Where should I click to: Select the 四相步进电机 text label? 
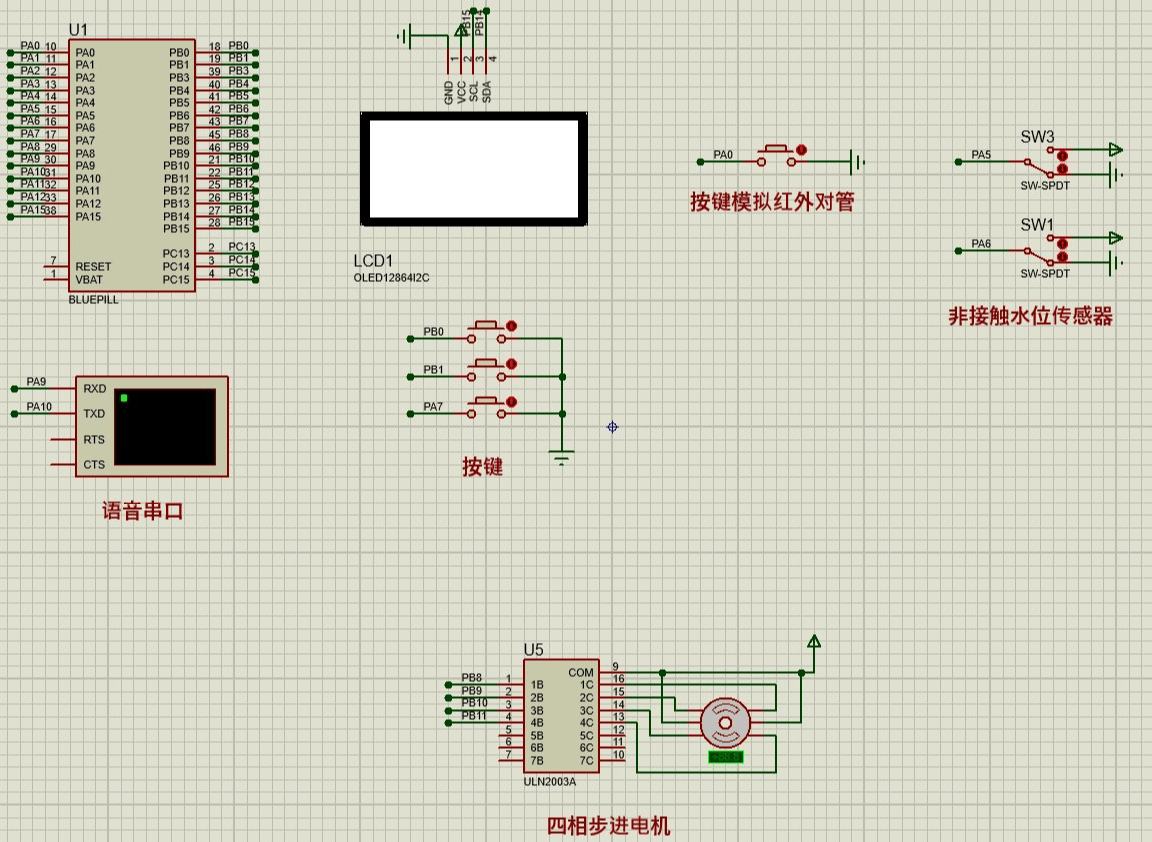pyautogui.click(x=608, y=826)
